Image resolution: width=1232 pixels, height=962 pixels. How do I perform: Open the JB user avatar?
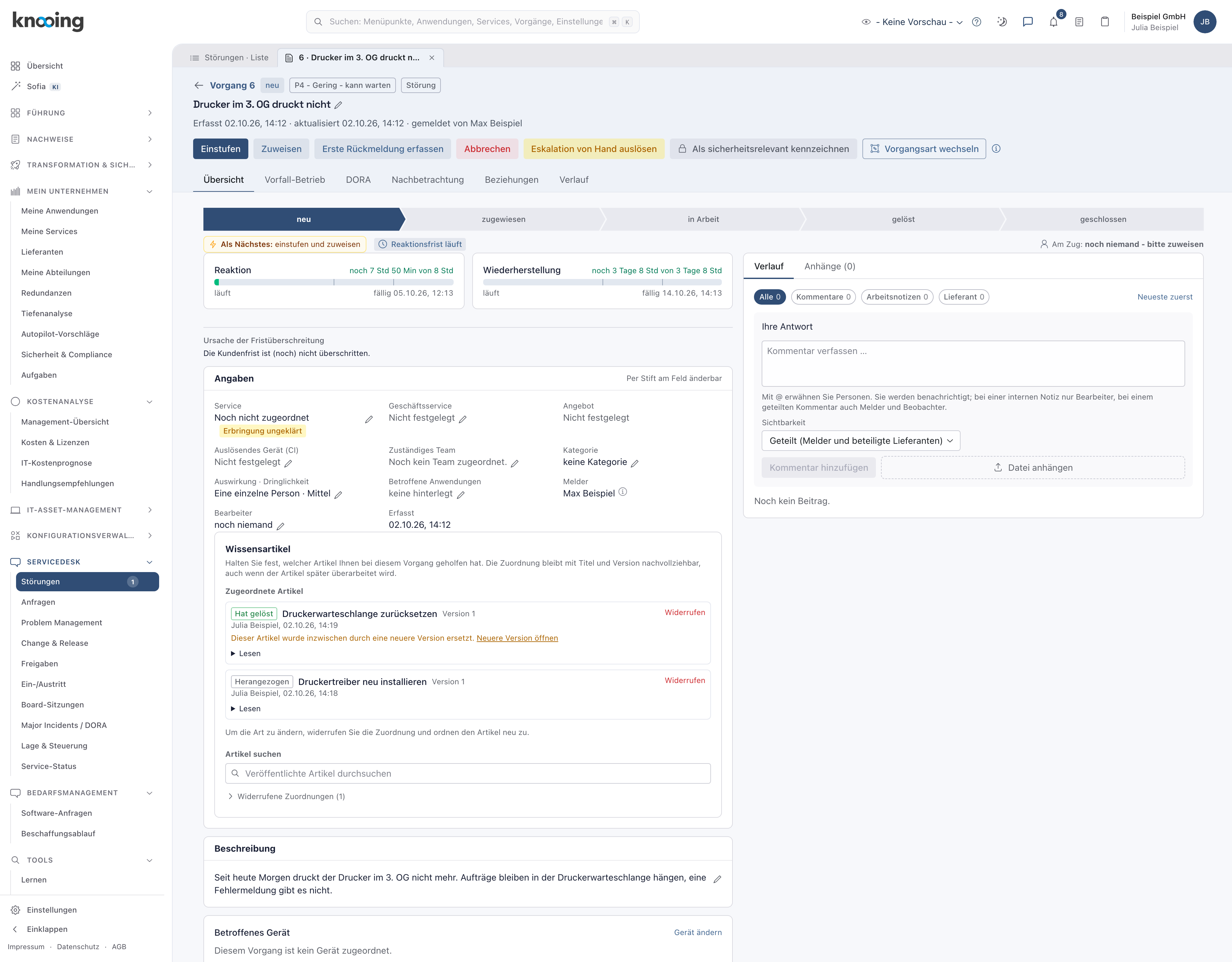[1204, 22]
